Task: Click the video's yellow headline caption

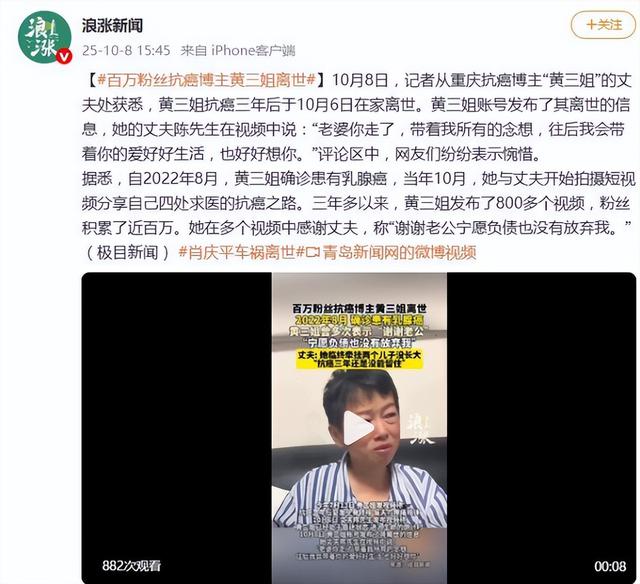Action: click(359, 359)
